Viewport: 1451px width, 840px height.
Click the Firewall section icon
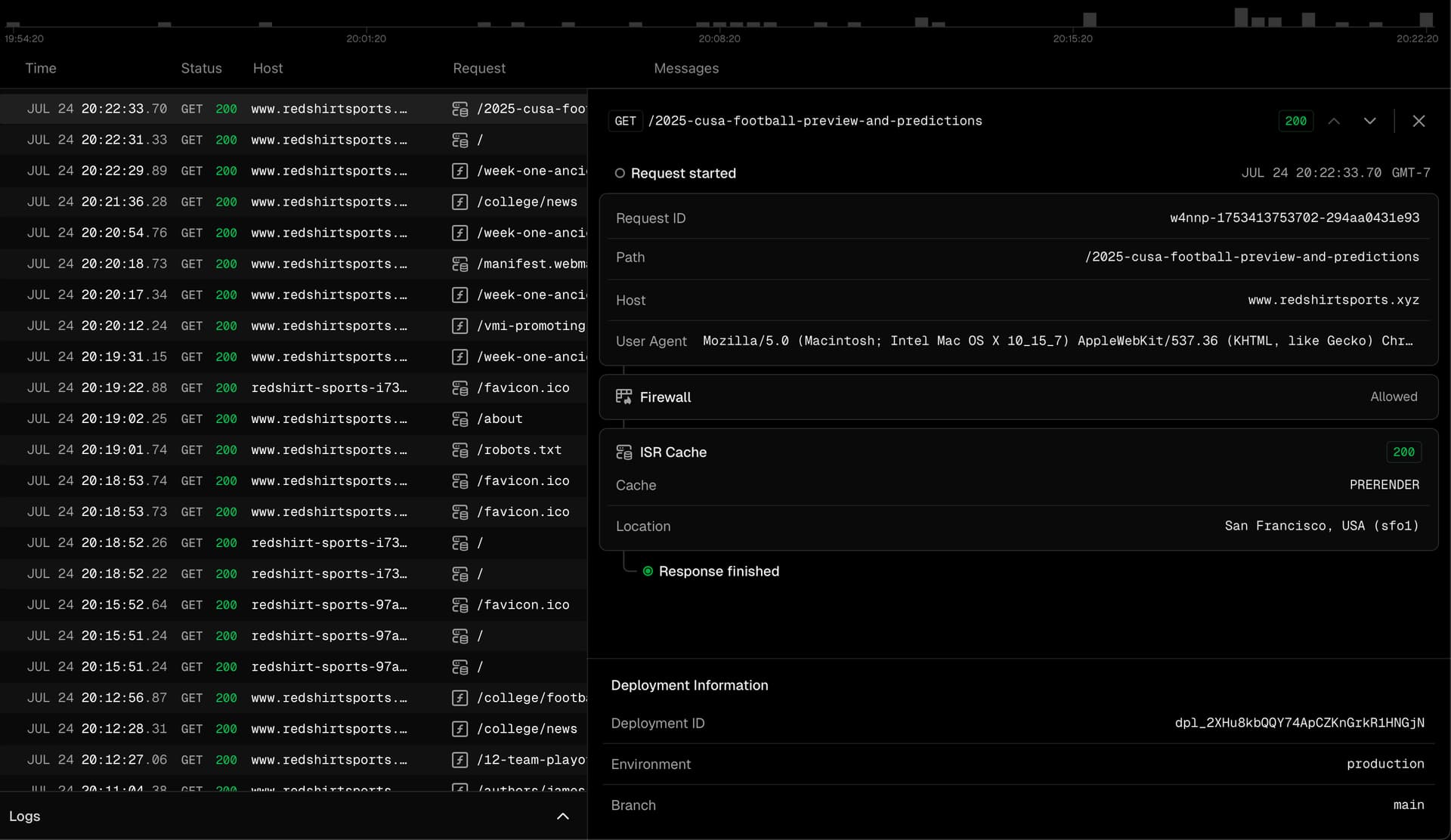[x=623, y=397]
